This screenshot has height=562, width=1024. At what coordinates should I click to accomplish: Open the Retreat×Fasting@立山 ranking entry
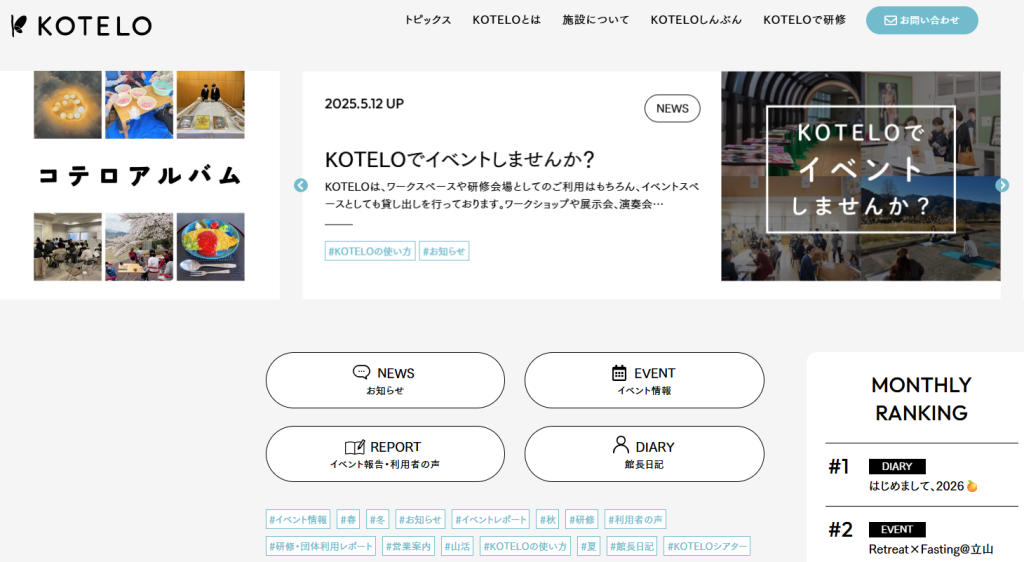coord(930,549)
